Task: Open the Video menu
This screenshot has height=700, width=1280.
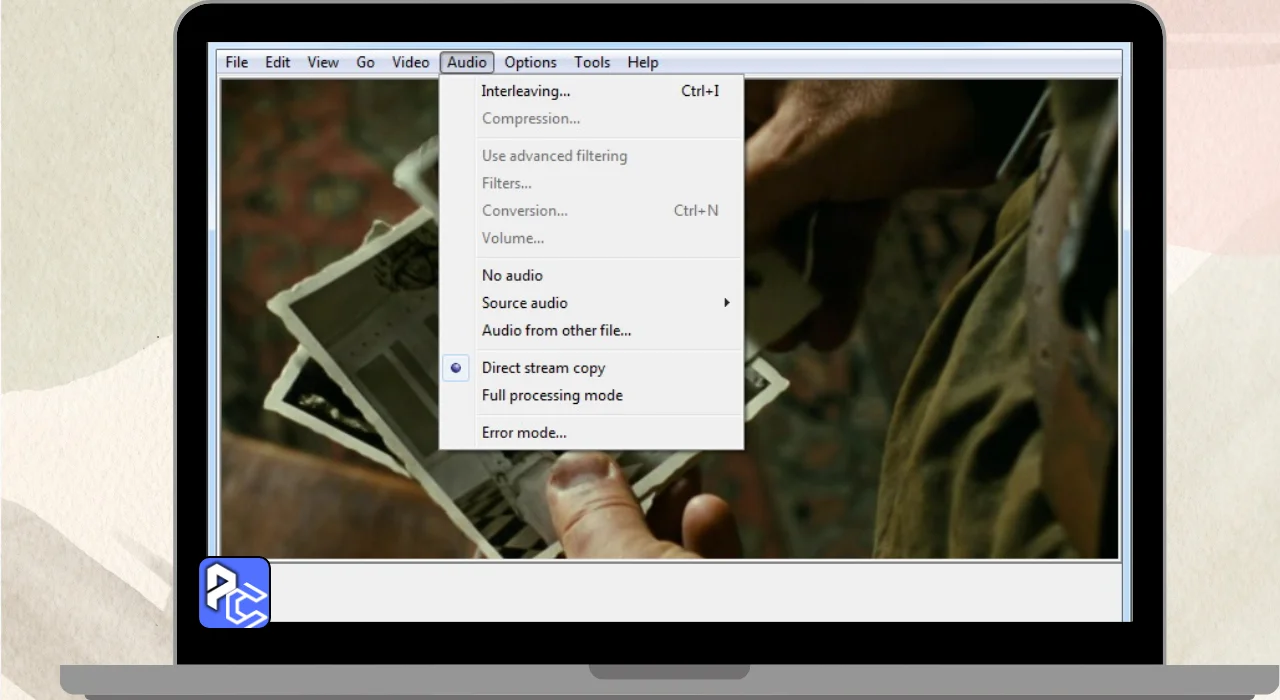Action: 410,62
